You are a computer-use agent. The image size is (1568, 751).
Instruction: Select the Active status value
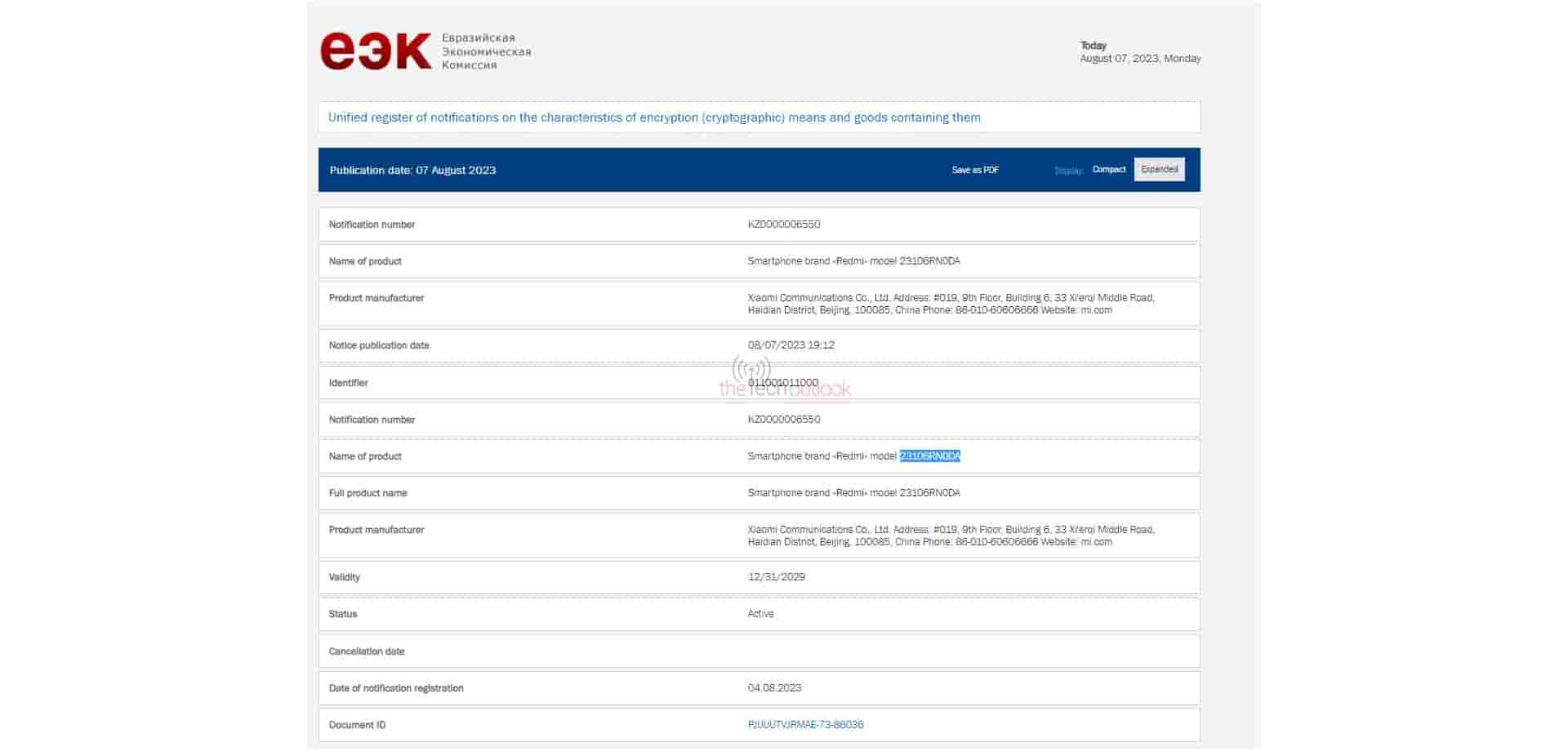coord(760,614)
